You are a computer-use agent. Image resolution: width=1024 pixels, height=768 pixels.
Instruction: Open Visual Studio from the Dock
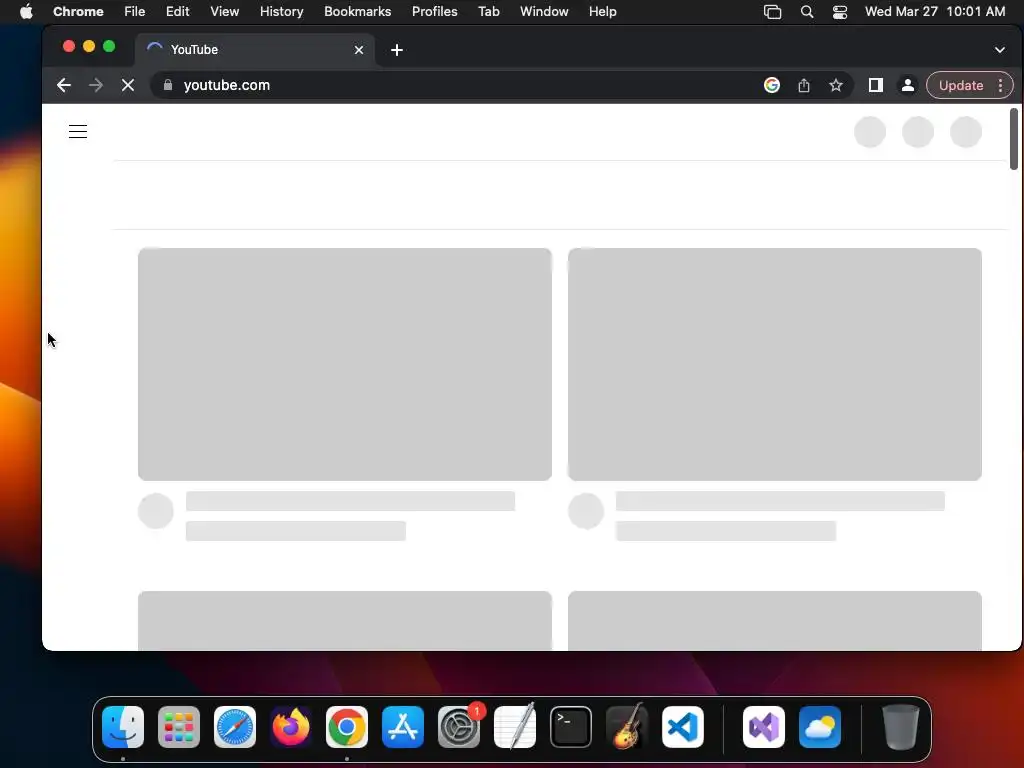click(x=764, y=727)
